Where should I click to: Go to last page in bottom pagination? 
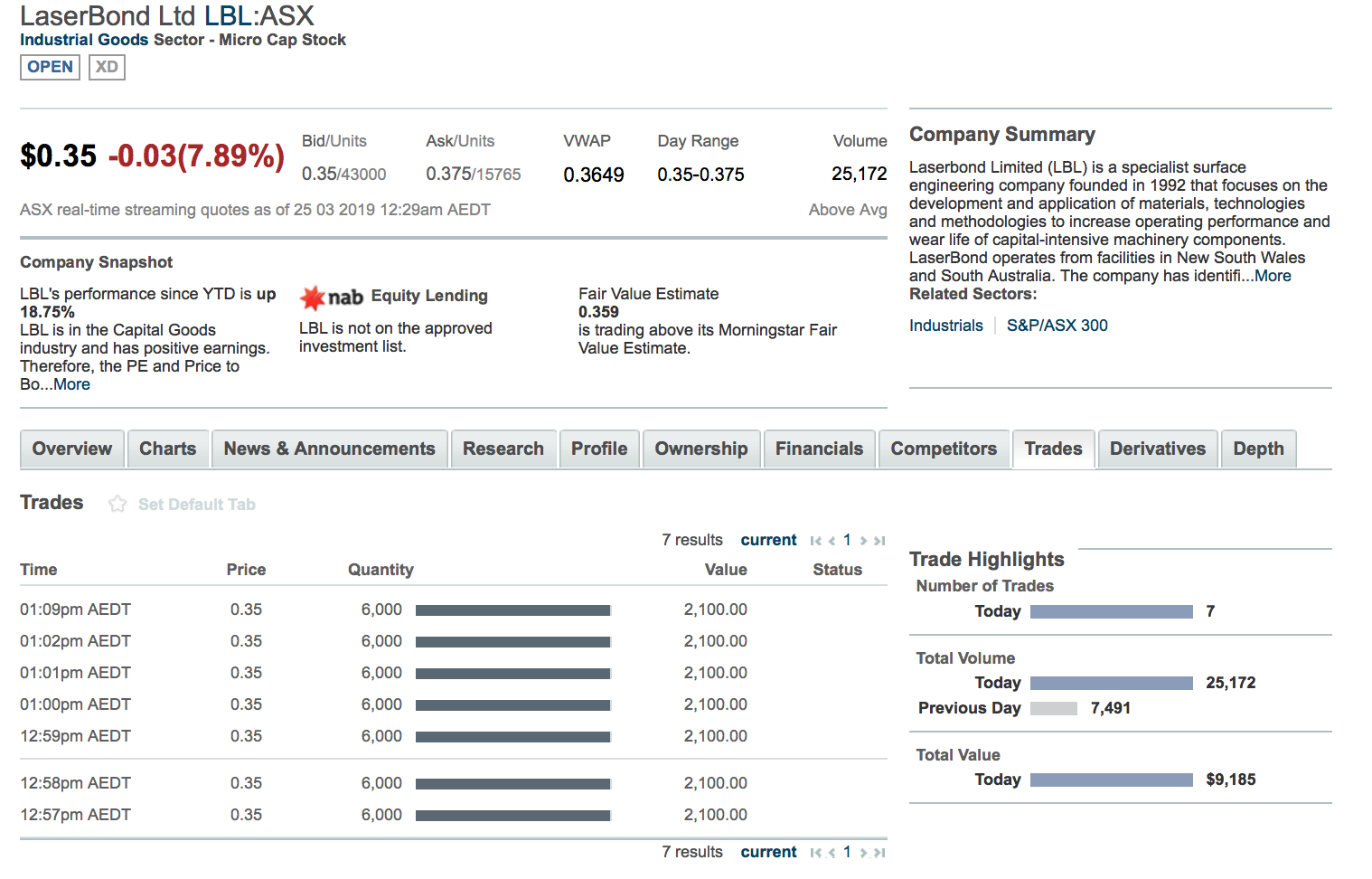pyautogui.click(x=879, y=853)
